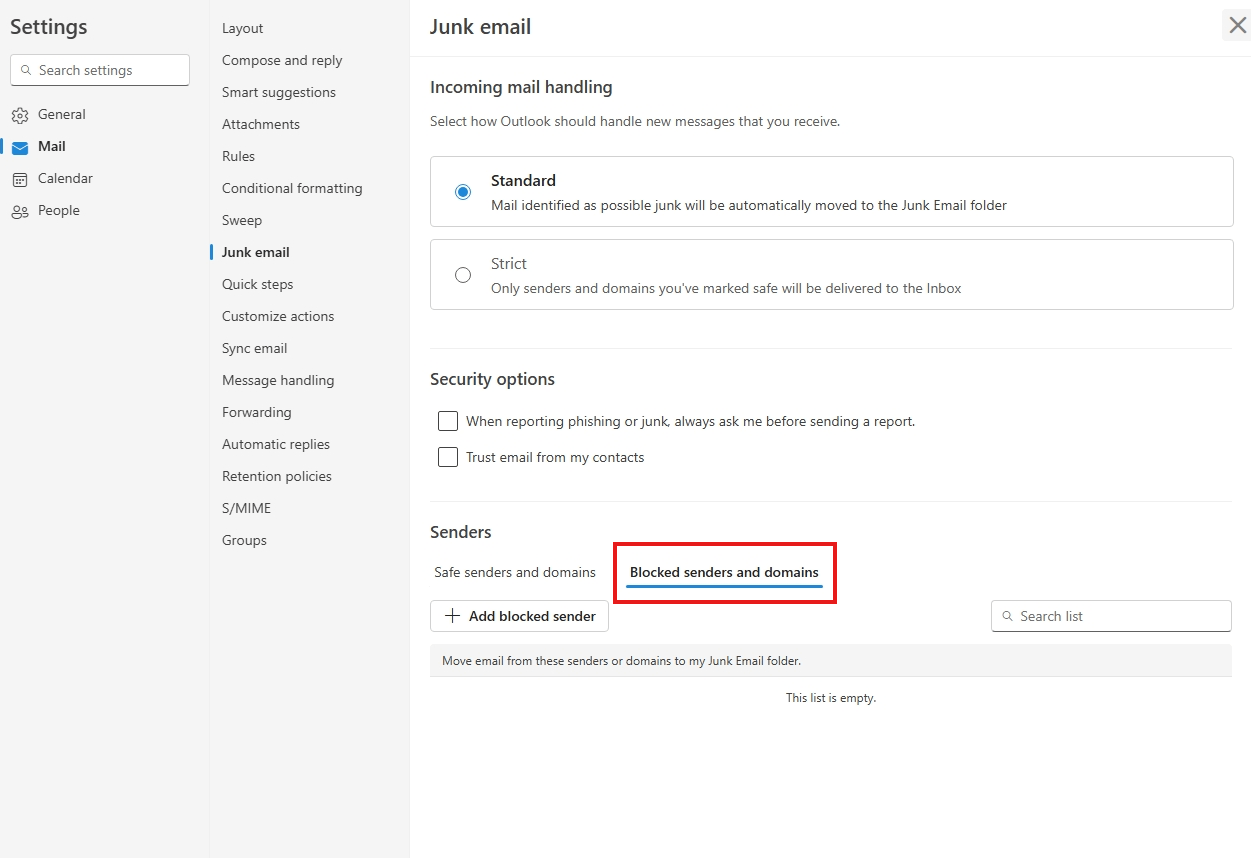Click the magnifier icon in Search list
Viewport: 1251px width, 858px height.
1007,616
